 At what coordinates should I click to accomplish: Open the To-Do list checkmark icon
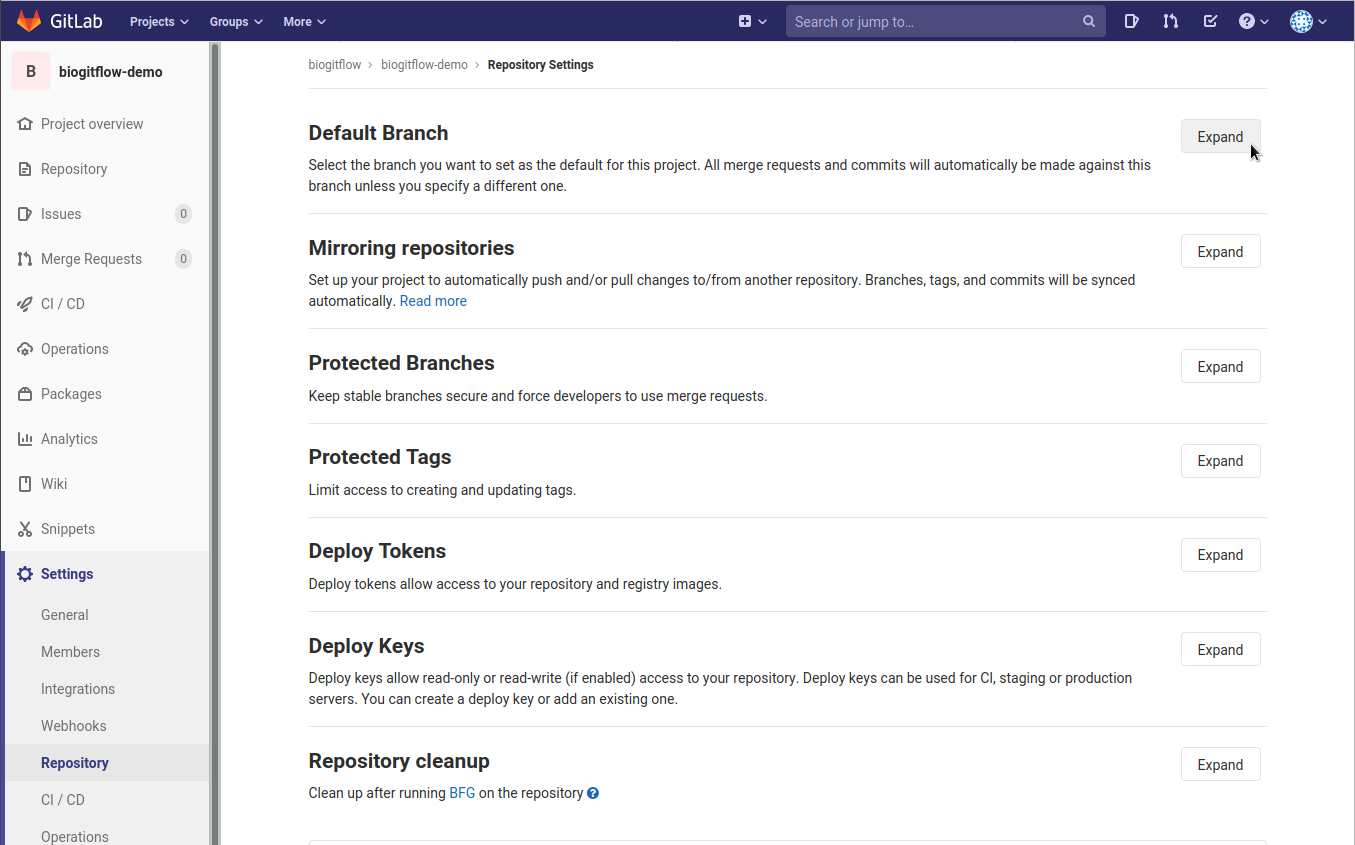coord(1210,21)
